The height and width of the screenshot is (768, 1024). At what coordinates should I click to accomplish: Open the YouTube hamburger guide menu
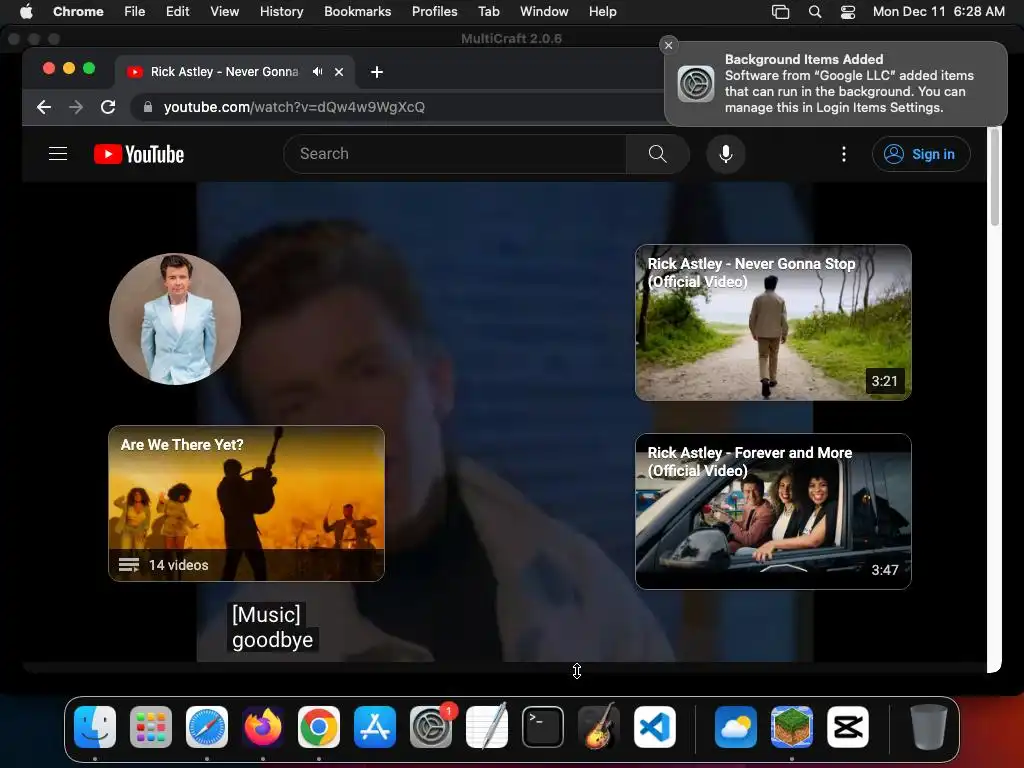(x=58, y=154)
